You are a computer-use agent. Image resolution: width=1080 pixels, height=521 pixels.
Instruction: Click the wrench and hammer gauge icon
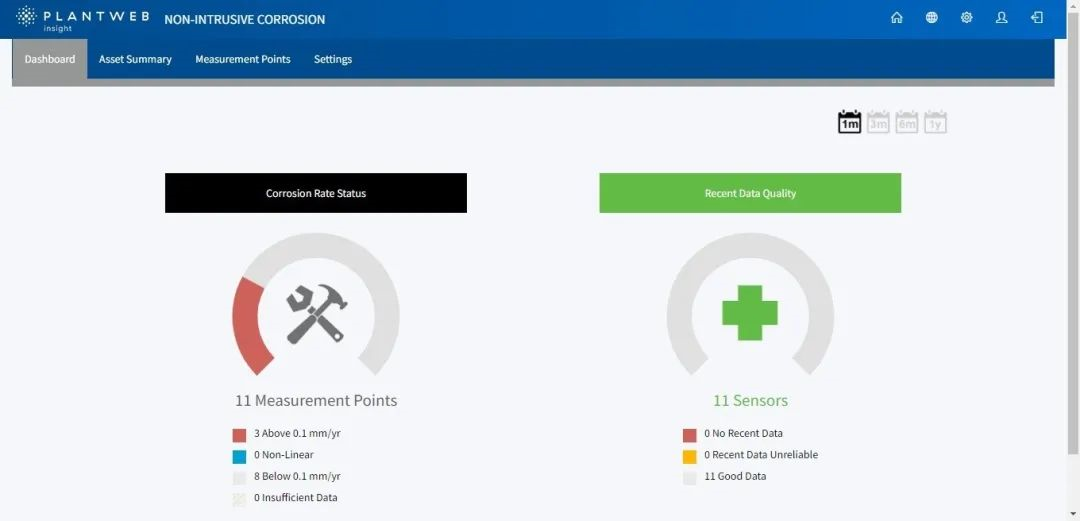(x=316, y=314)
